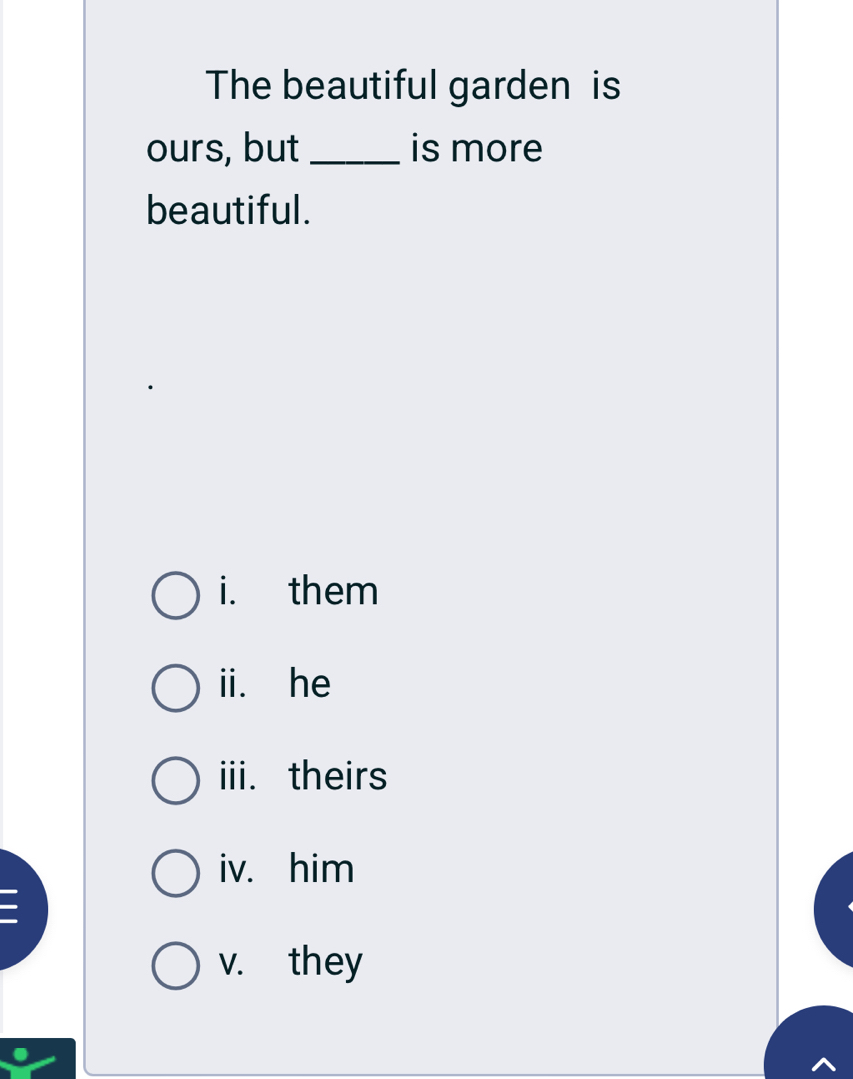Click the word 'beautiful.' ending the question
This screenshot has height=1079, width=853.
(x=228, y=210)
